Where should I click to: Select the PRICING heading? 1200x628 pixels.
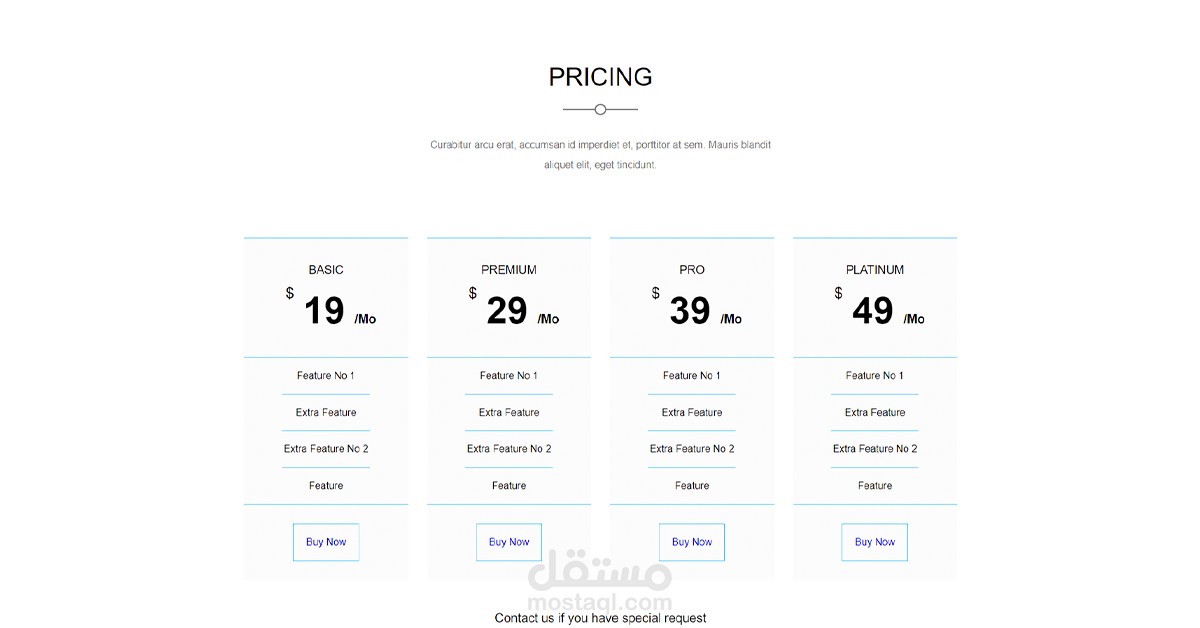(600, 77)
